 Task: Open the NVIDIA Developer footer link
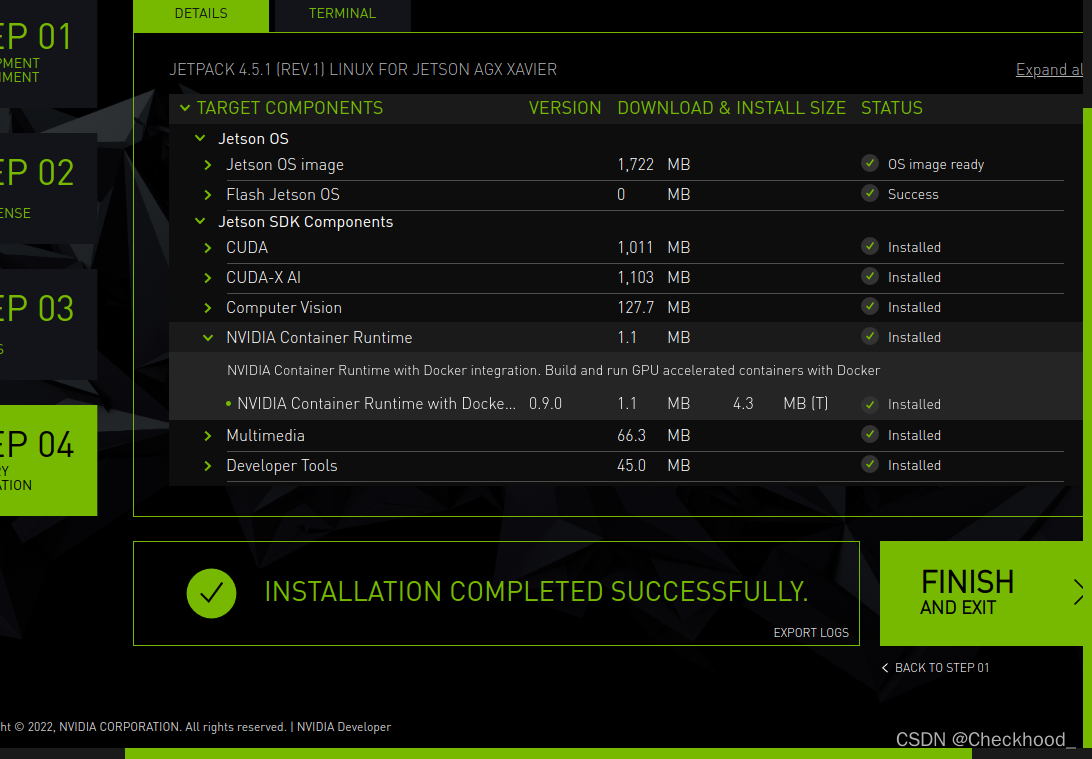tap(344, 727)
